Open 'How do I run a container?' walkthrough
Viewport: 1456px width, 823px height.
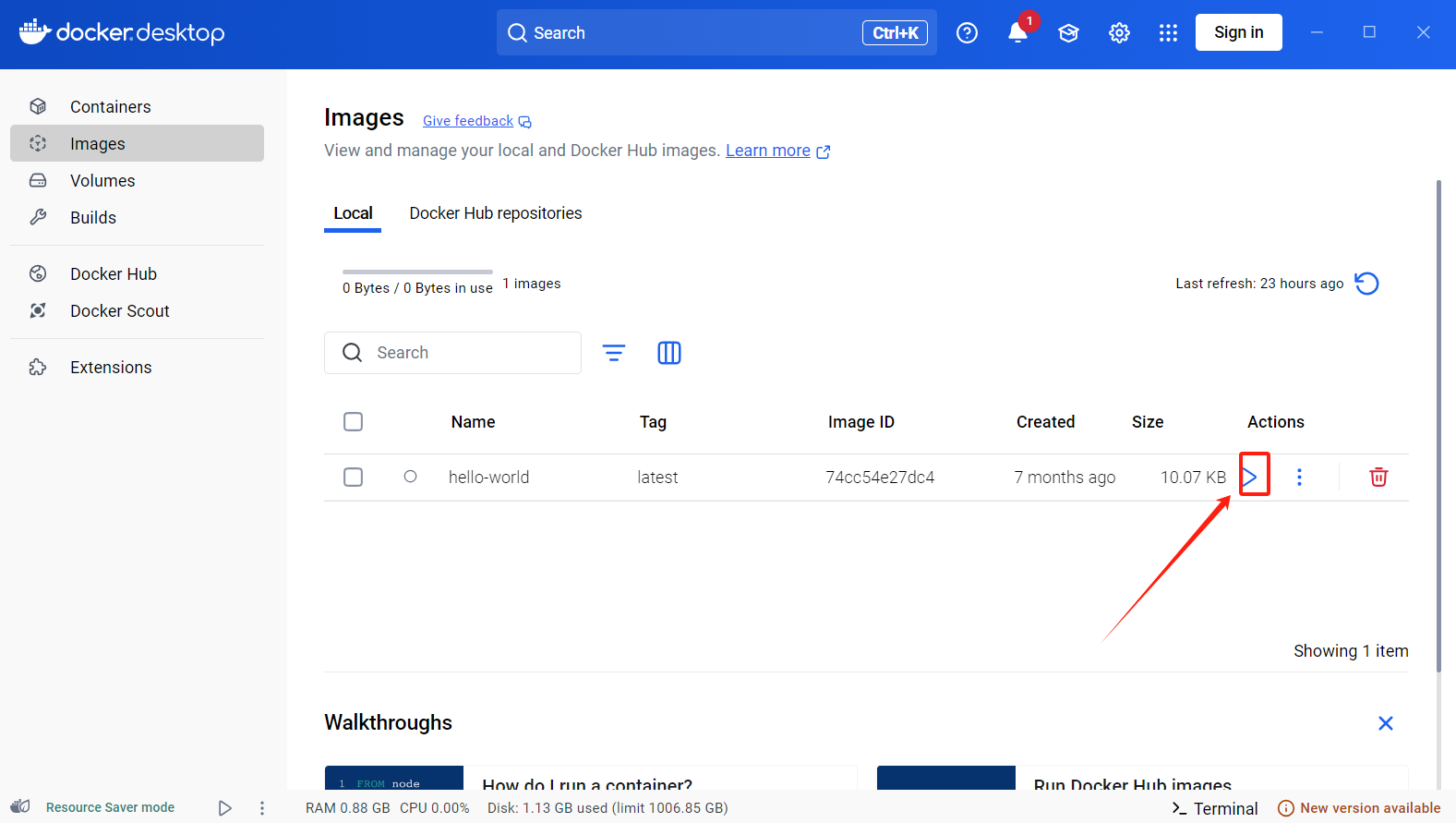coord(591,778)
